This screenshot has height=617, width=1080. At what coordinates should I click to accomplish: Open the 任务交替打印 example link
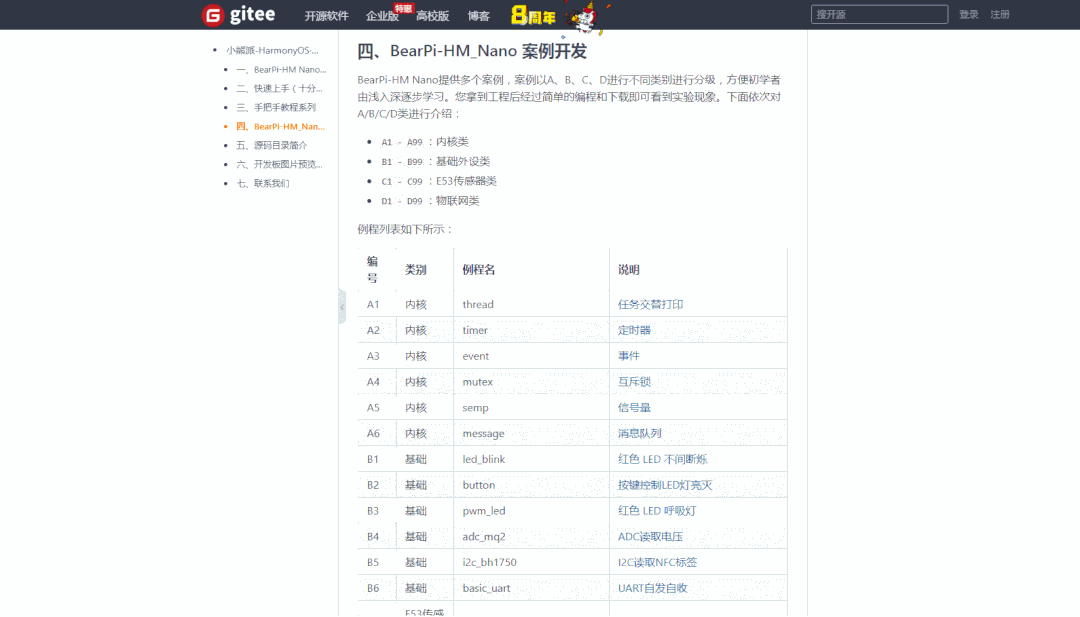click(x=650, y=304)
